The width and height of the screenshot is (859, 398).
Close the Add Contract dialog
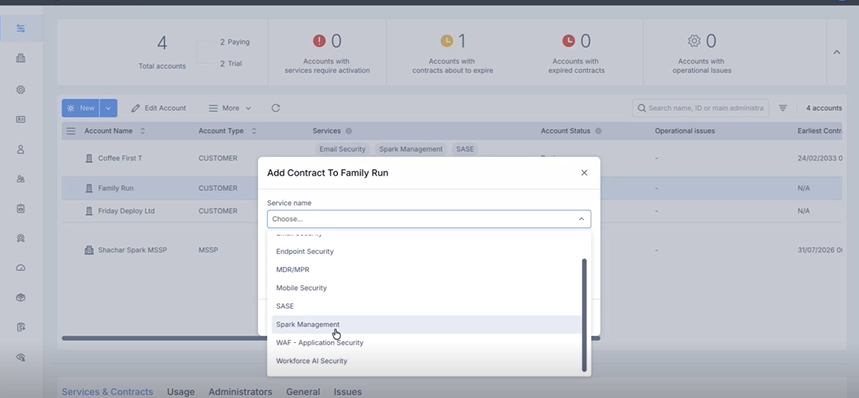tap(584, 173)
